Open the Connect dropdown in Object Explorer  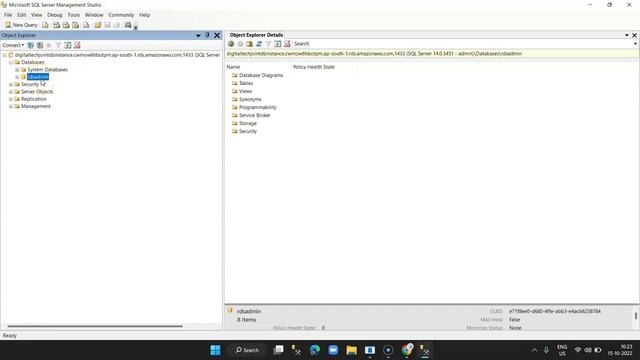pos(13,45)
